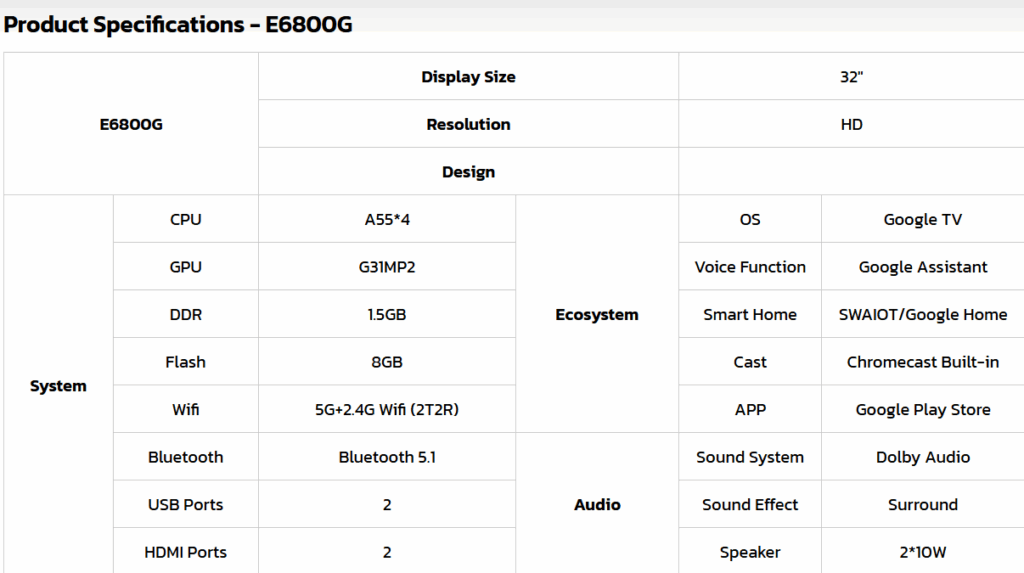1024x573 pixels.
Task: Click the Bluetooth 5.1 value cell
Action: click(x=387, y=457)
